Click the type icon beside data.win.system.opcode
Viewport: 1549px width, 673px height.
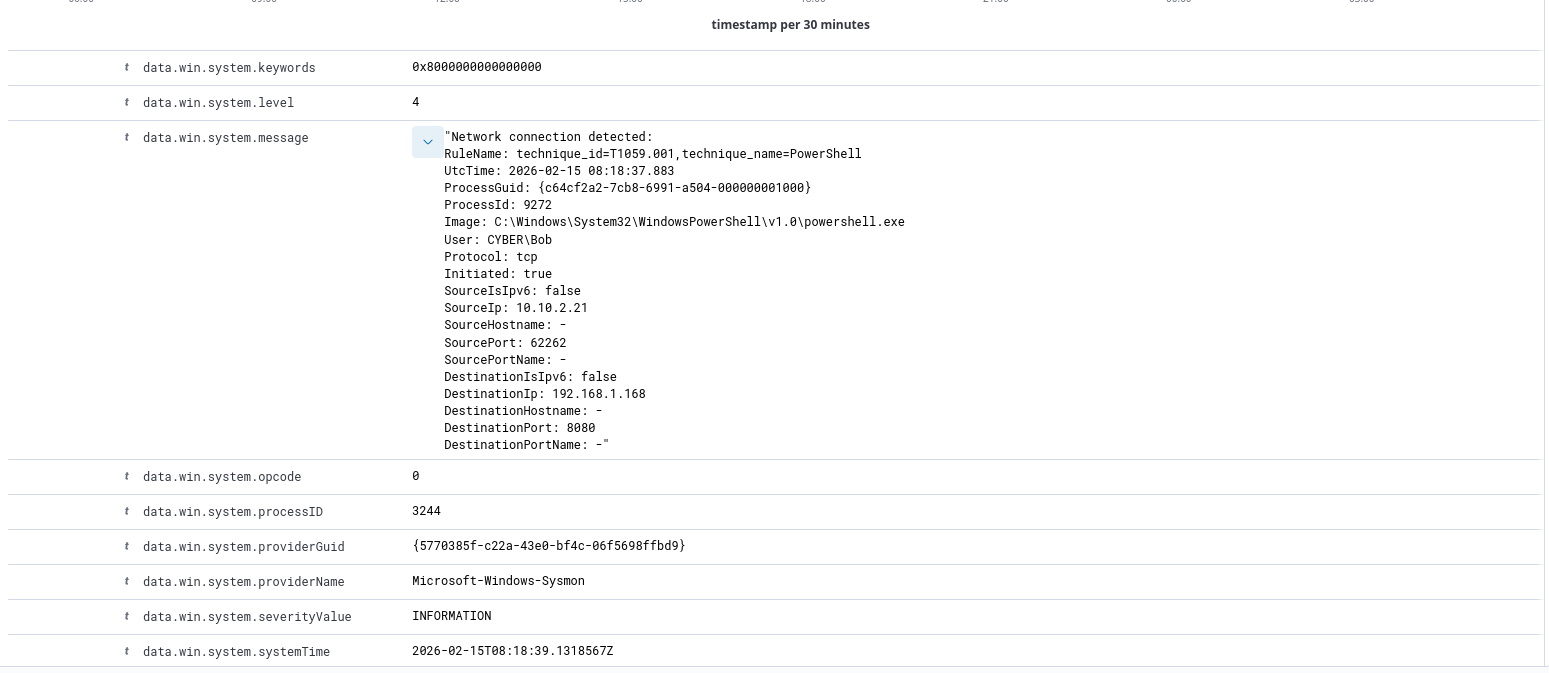[x=126, y=477]
